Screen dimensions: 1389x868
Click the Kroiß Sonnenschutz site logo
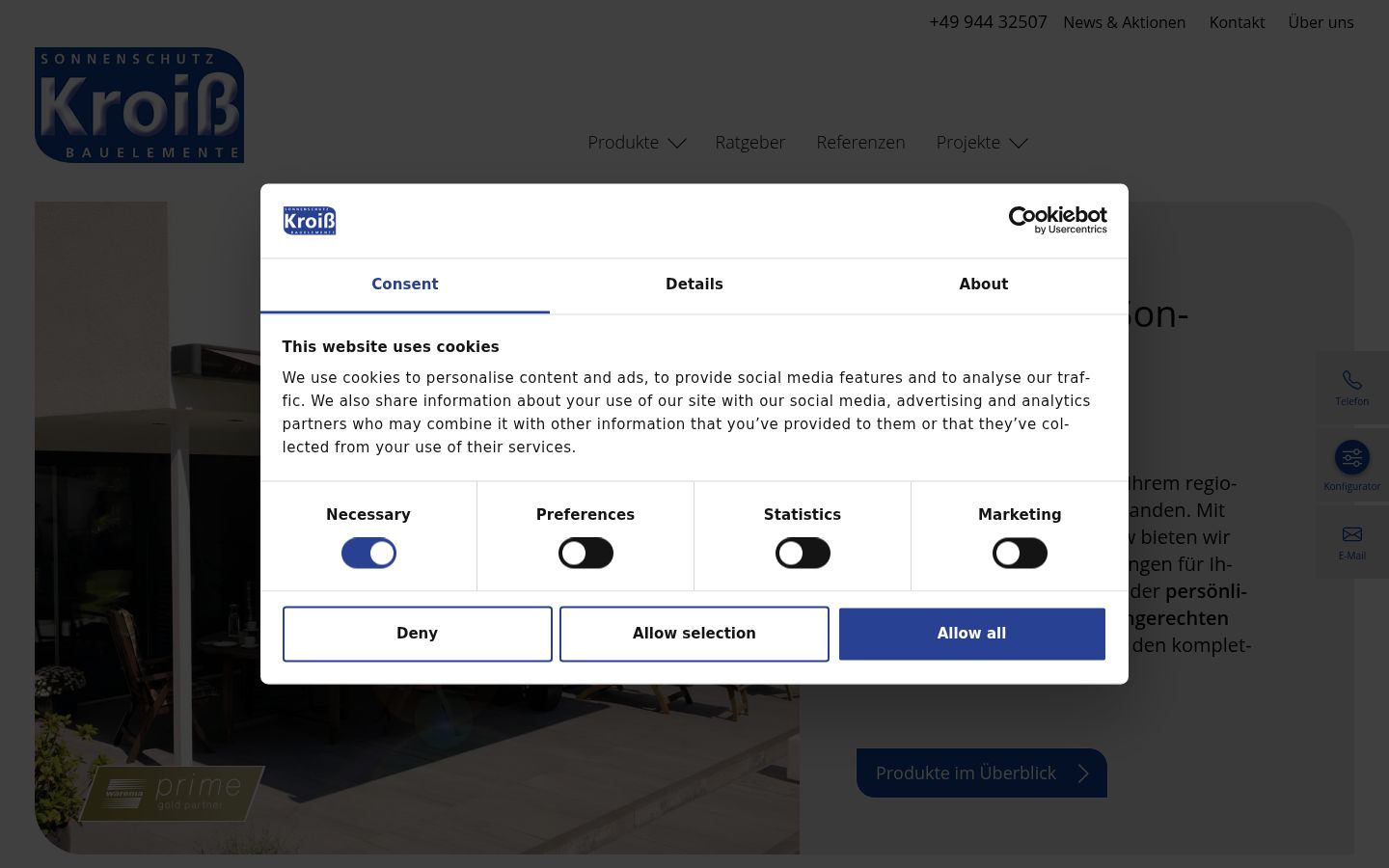[x=139, y=105]
